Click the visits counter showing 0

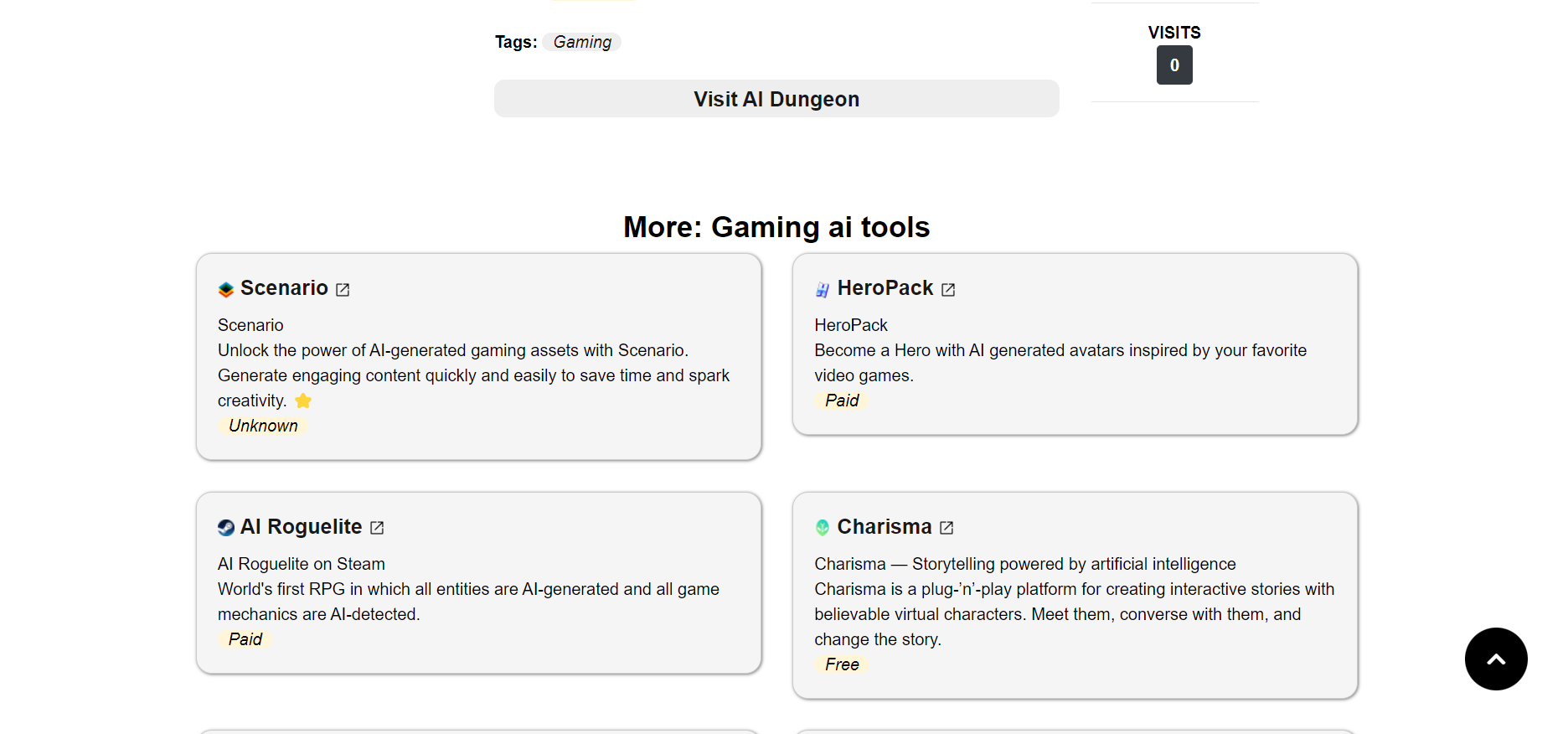[x=1174, y=65]
